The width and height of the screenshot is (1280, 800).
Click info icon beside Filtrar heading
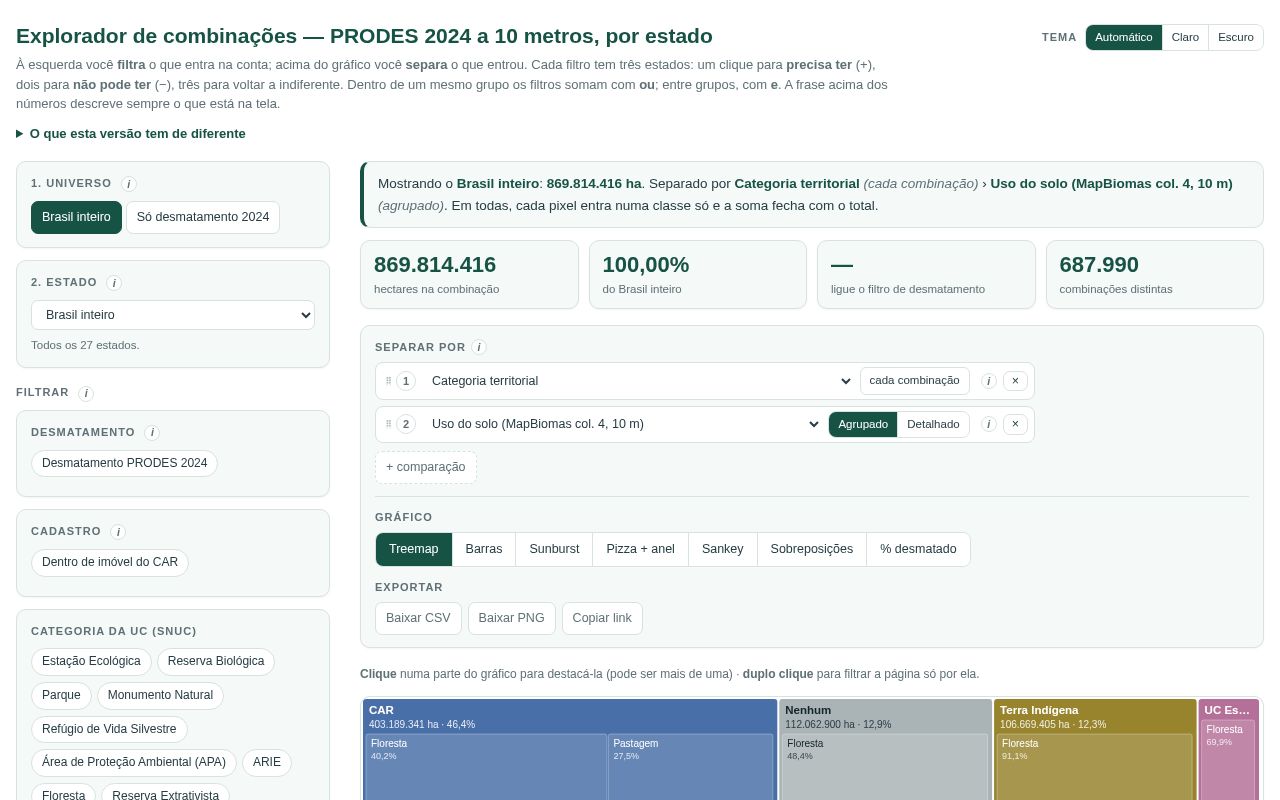pos(85,393)
